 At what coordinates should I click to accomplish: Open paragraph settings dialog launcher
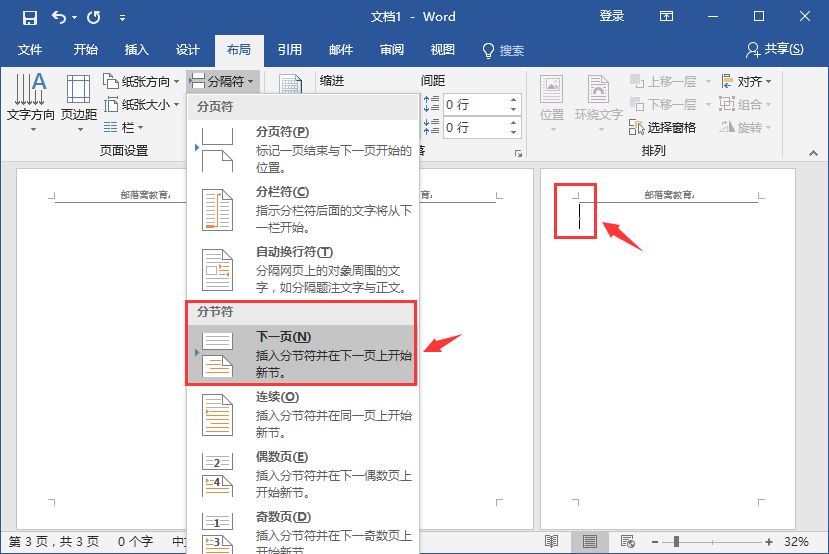tap(518, 153)
